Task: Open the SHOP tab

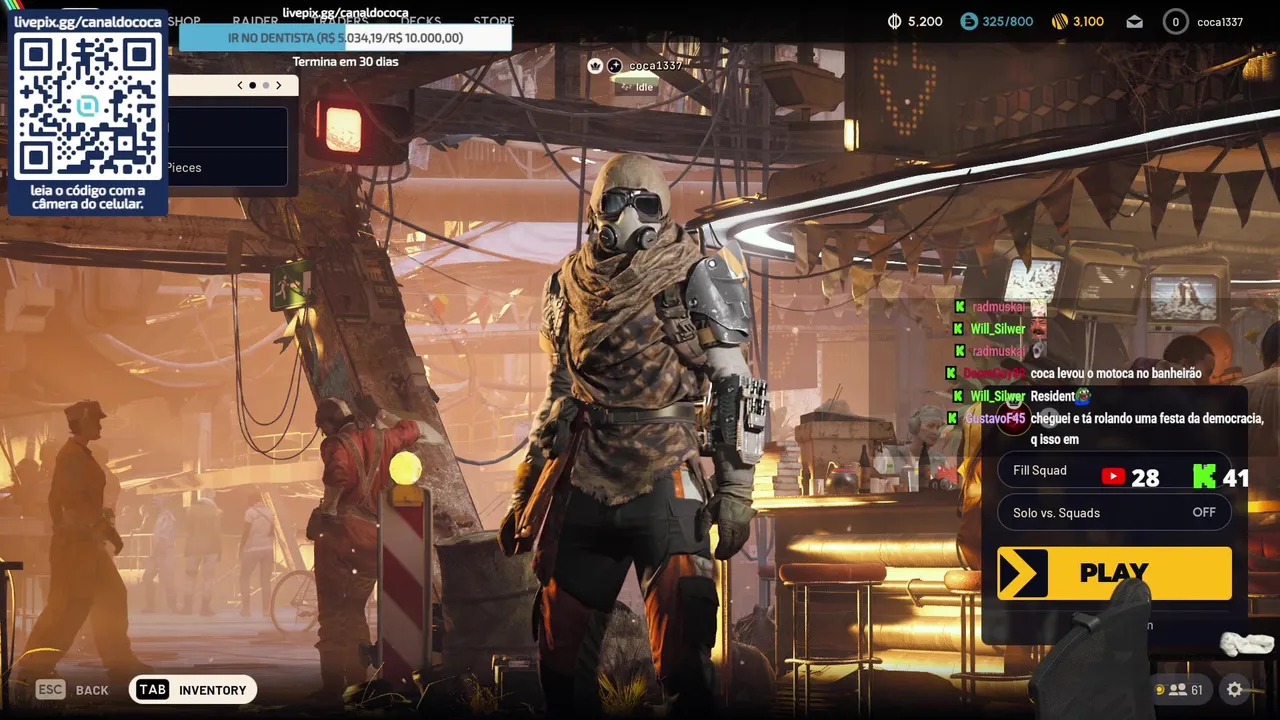Action: point(184,21)
